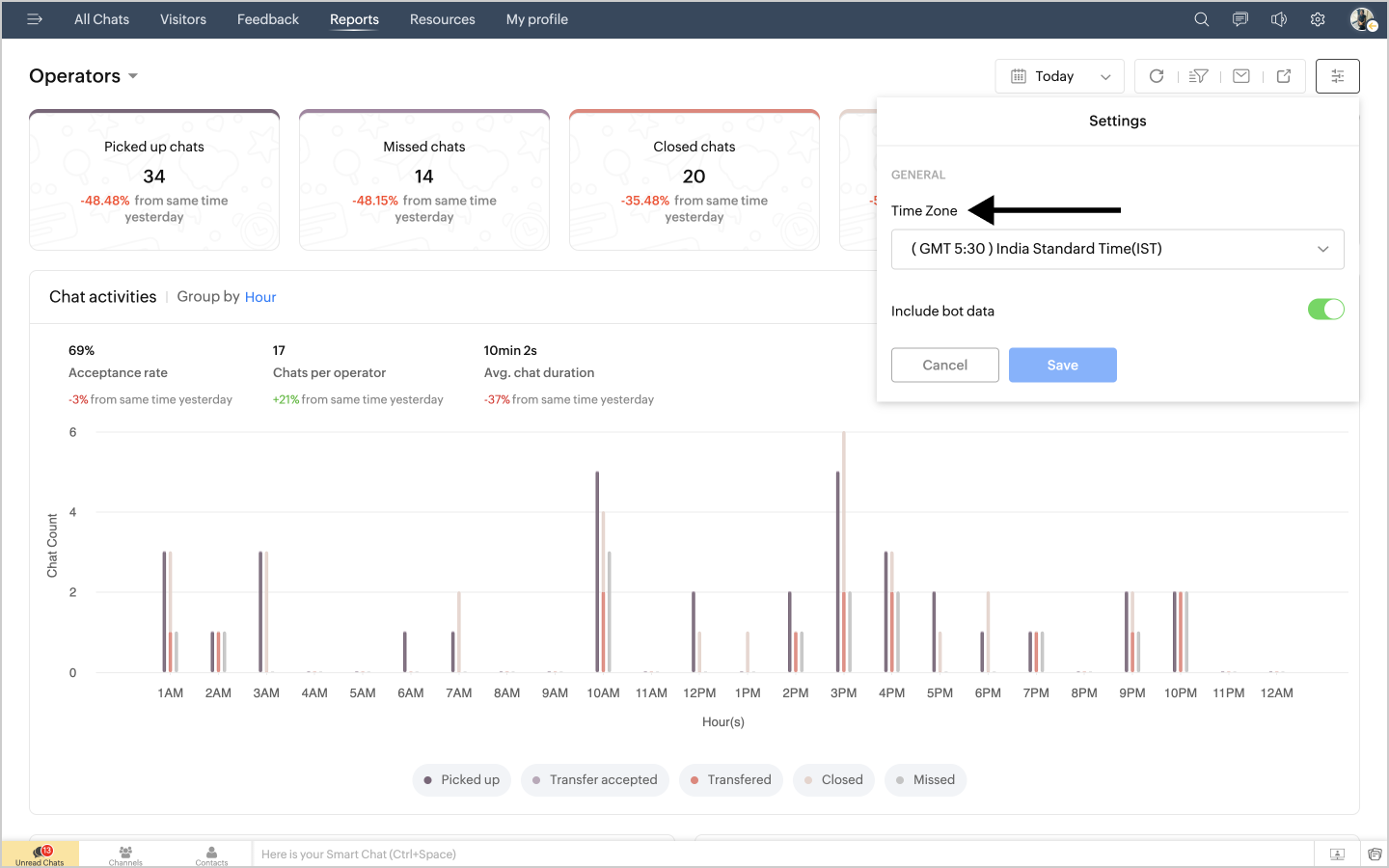Open the Missed chats card
Screen dimensions: 1389x868
(424, 180)
